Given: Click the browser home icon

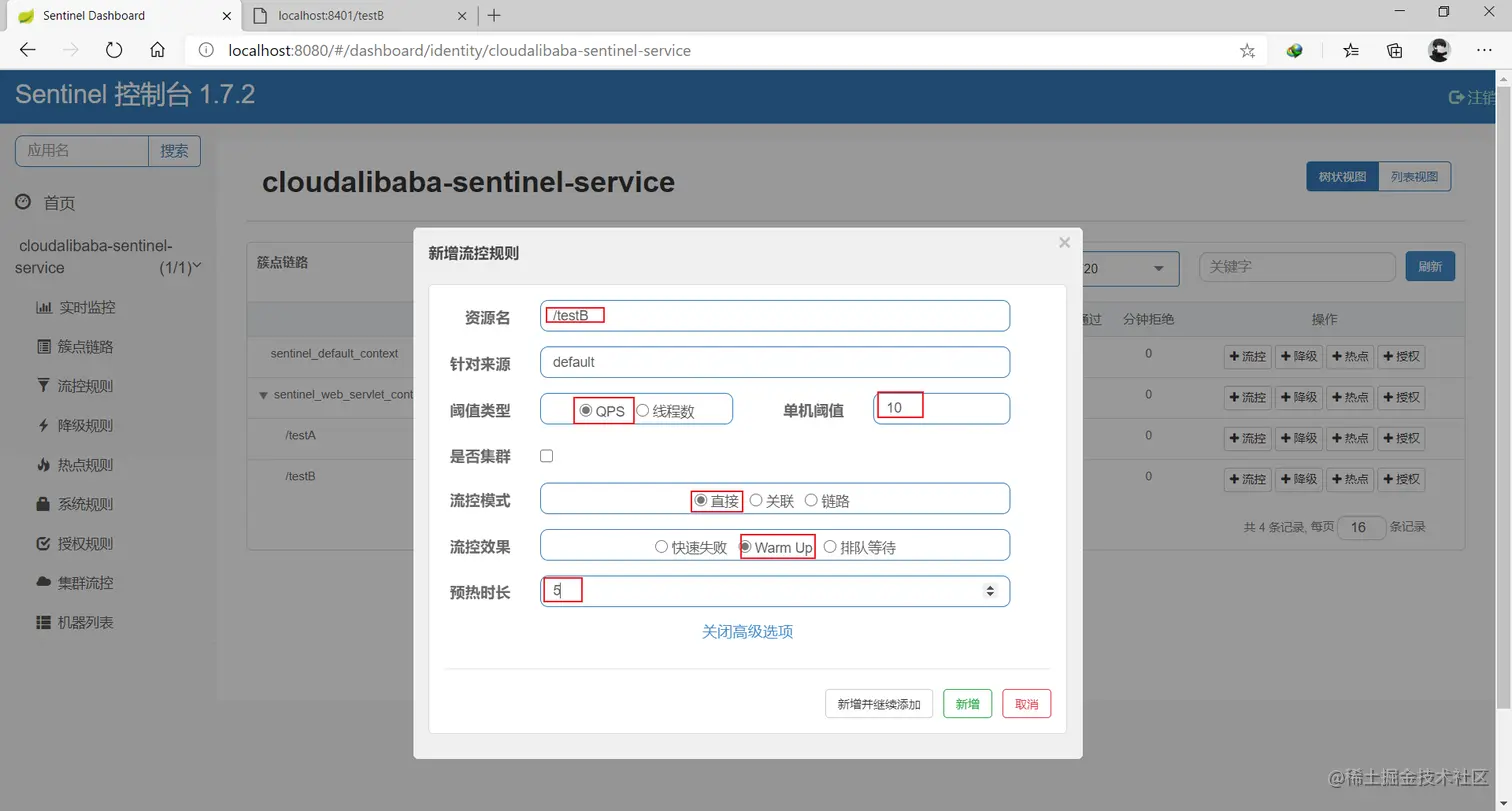Looking at the screenshot, I should click(x=157, y=50).
